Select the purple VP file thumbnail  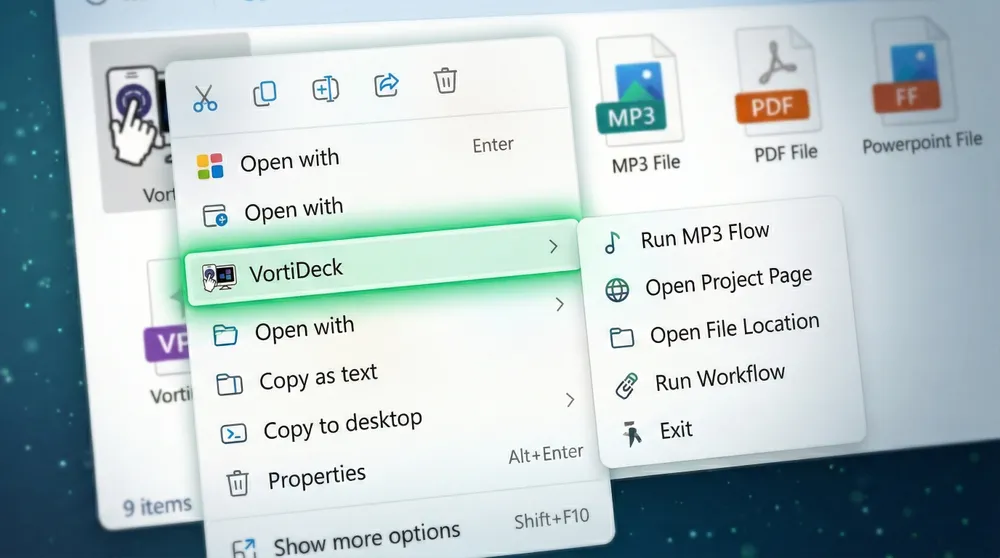point(167,319)
